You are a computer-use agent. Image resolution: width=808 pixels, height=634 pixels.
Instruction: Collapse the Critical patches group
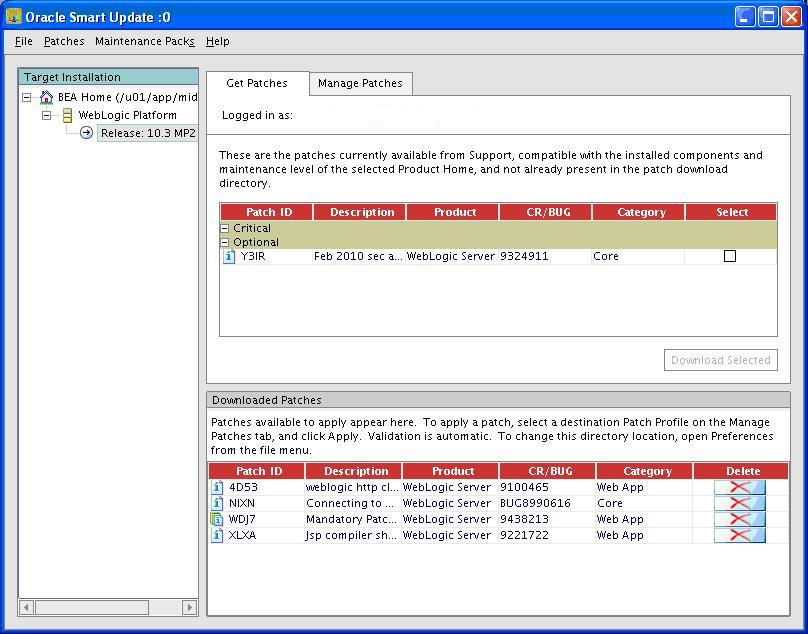coord(225,229)
